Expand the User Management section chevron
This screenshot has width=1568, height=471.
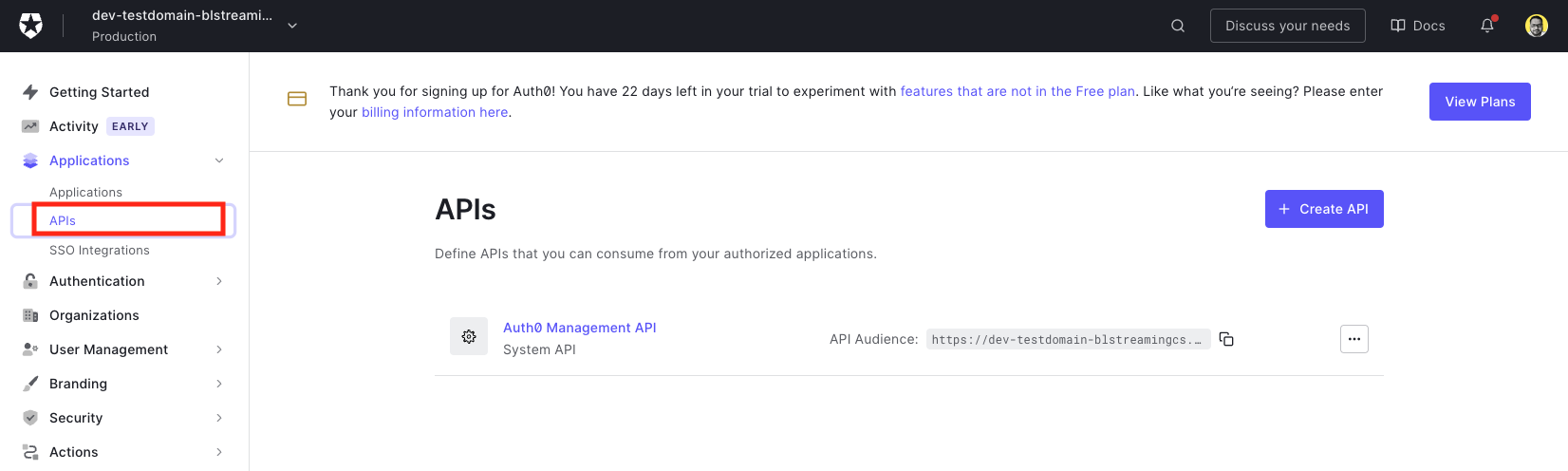219,349
